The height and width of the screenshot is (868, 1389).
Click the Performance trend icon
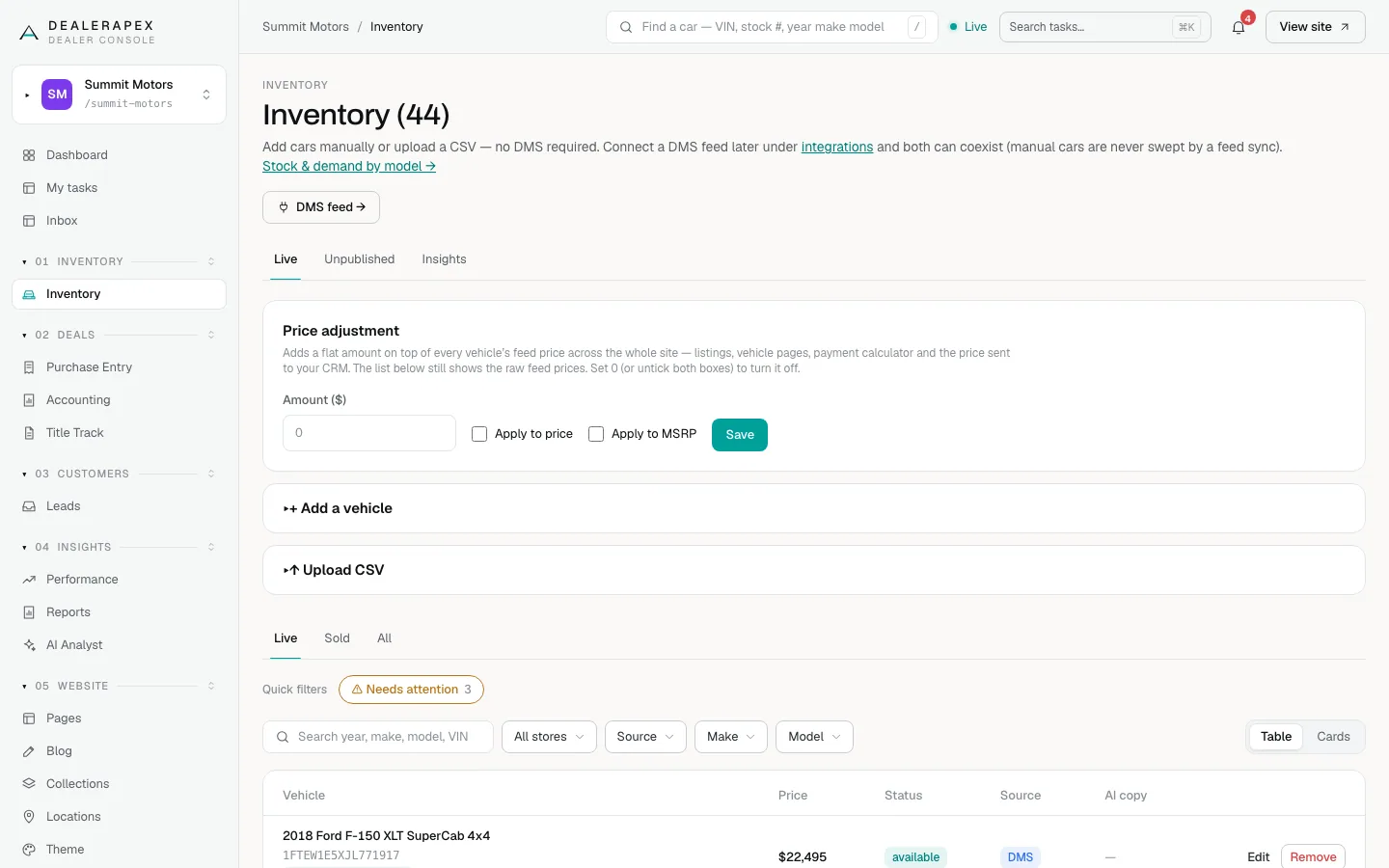(x=29, y=580)
